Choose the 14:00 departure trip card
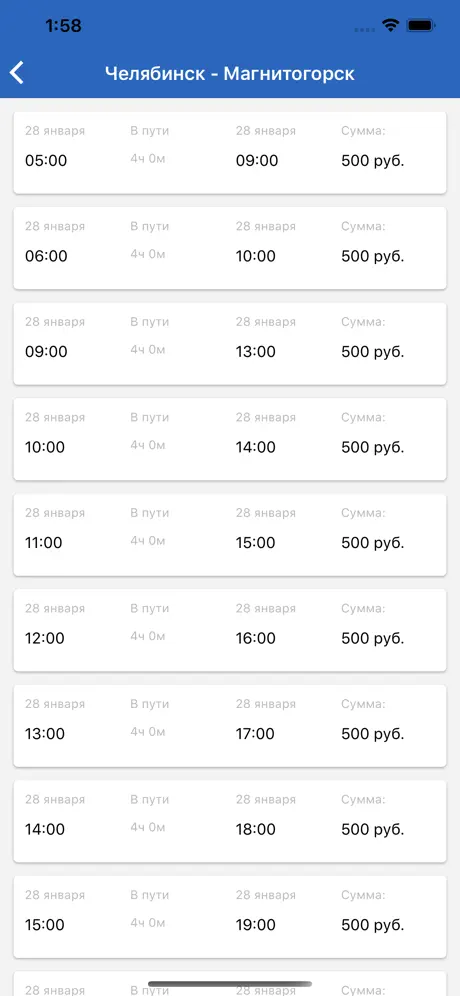Screen dimensions: 460x996 (230, 821)
